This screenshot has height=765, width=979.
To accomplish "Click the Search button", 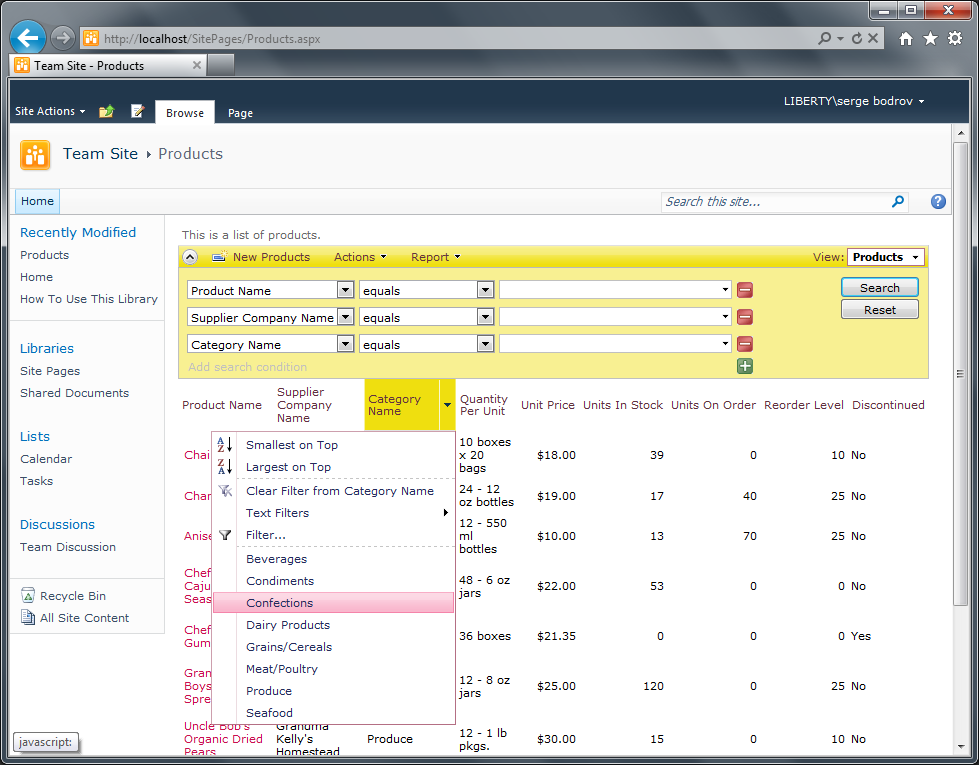I will pos(880,287).
